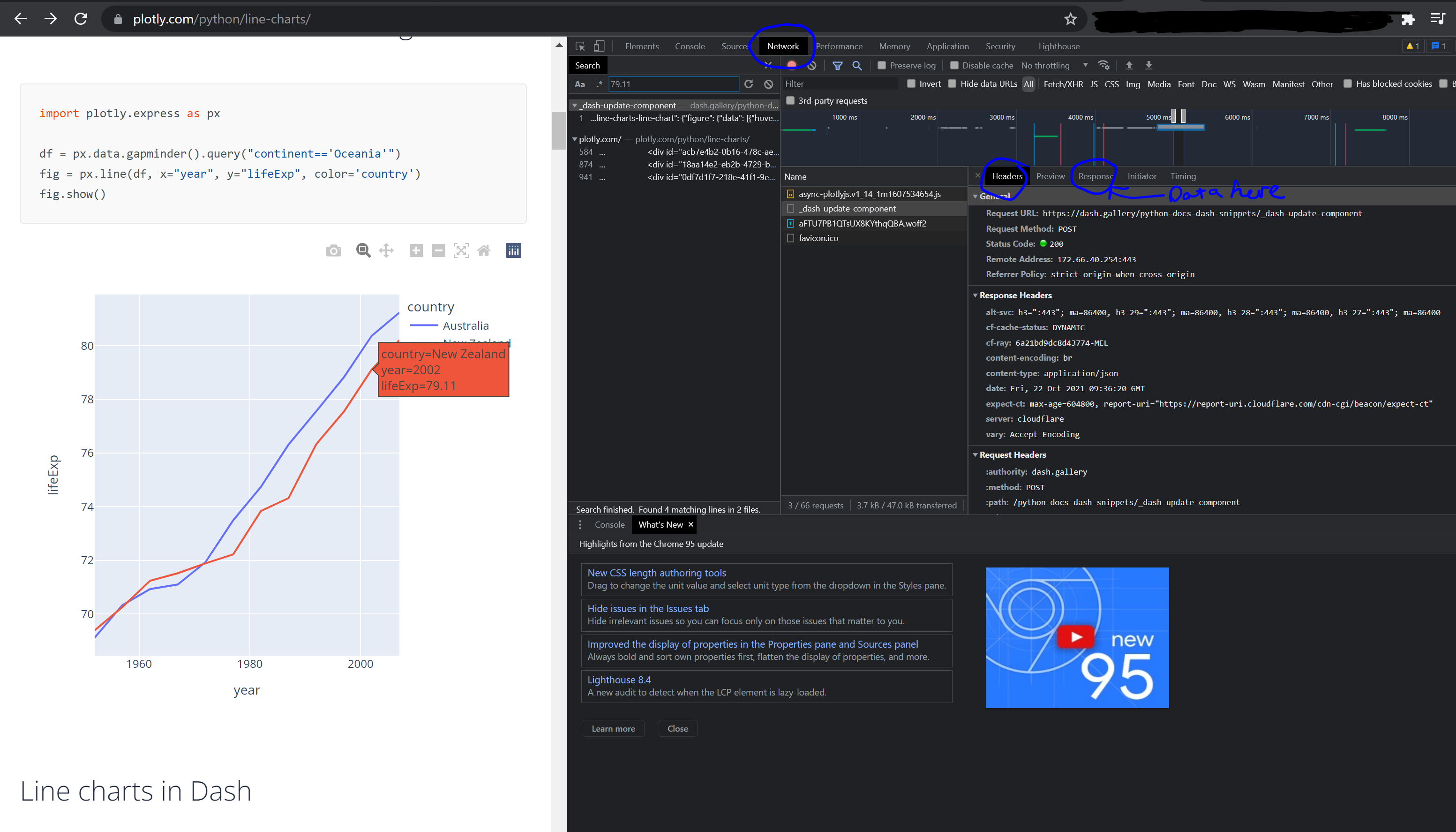Screen dimensions: 1456x832
Task: Reset plot axes with home icon
Action: click(x=484, y=250)
